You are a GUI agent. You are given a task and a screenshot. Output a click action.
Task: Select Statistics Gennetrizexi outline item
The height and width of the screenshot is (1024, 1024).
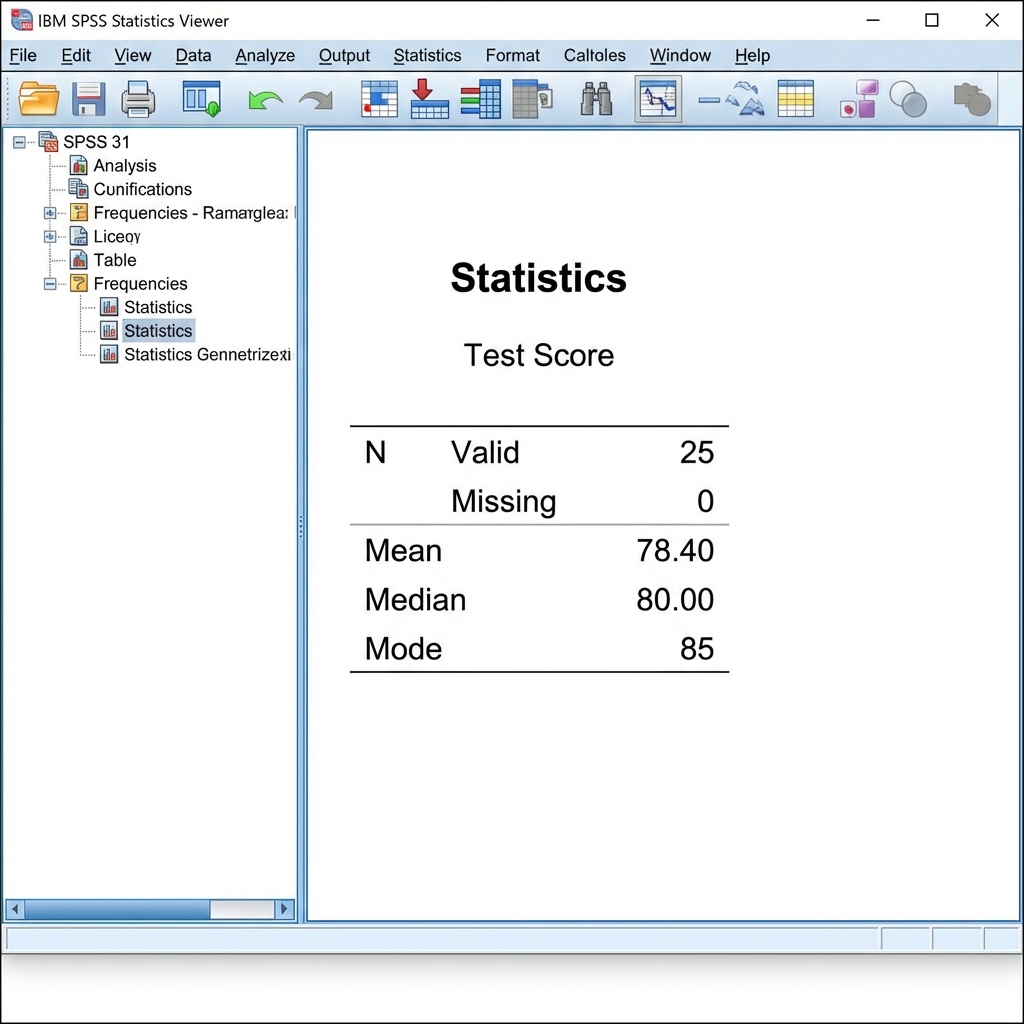[206, 355]
